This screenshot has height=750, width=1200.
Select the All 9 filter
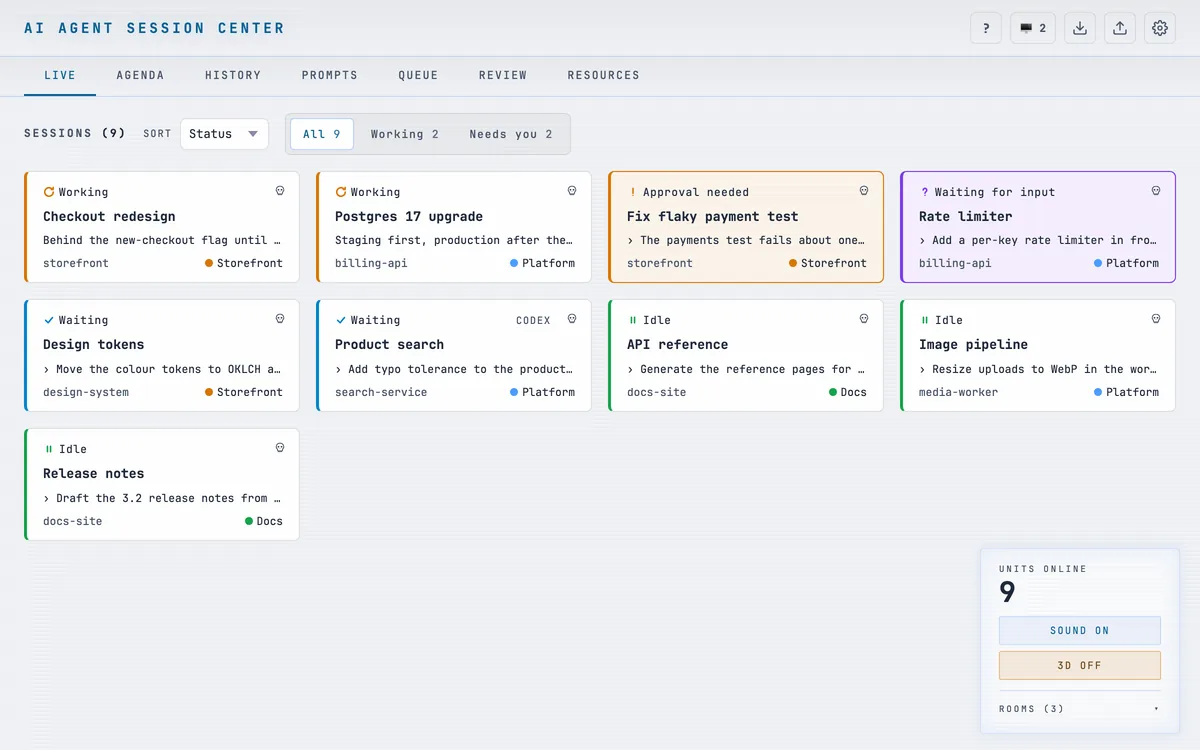coord(322,134)
